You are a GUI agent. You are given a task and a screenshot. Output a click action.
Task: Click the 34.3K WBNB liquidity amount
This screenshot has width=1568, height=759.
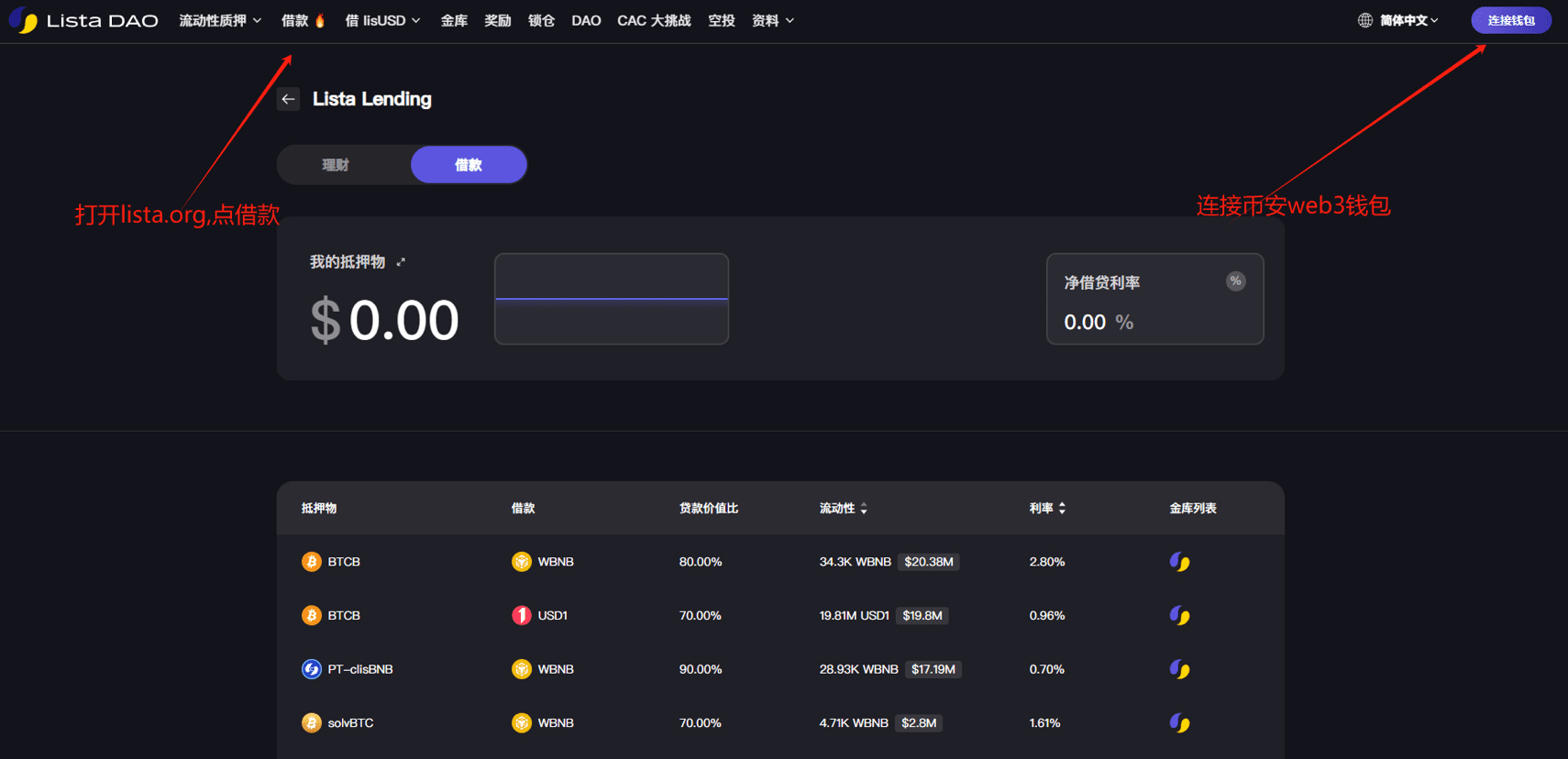pos(856,562)
